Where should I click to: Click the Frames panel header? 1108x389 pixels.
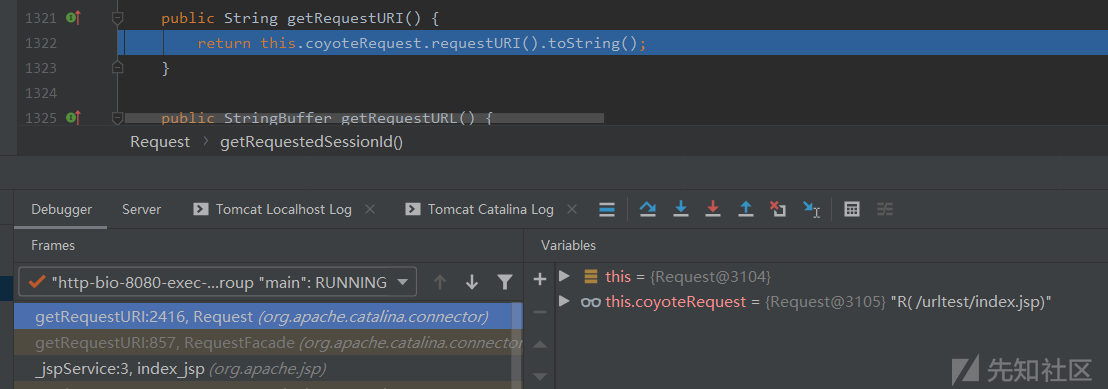pos(53,245)
